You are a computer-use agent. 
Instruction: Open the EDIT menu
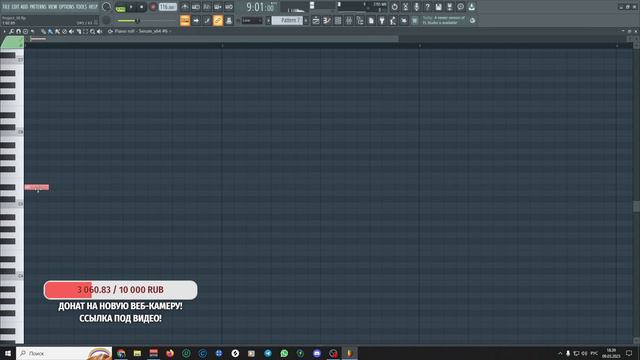15,7
